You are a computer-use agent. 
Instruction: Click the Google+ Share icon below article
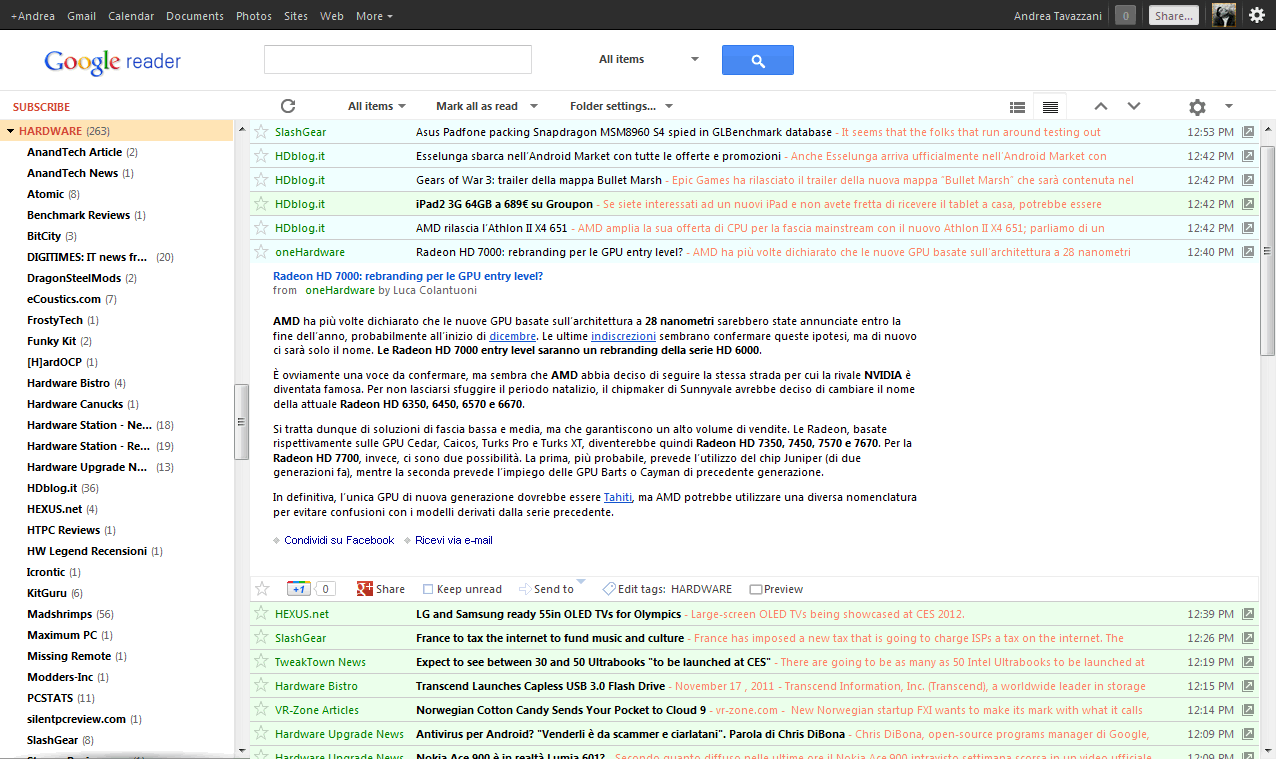[x=365, y=589]
